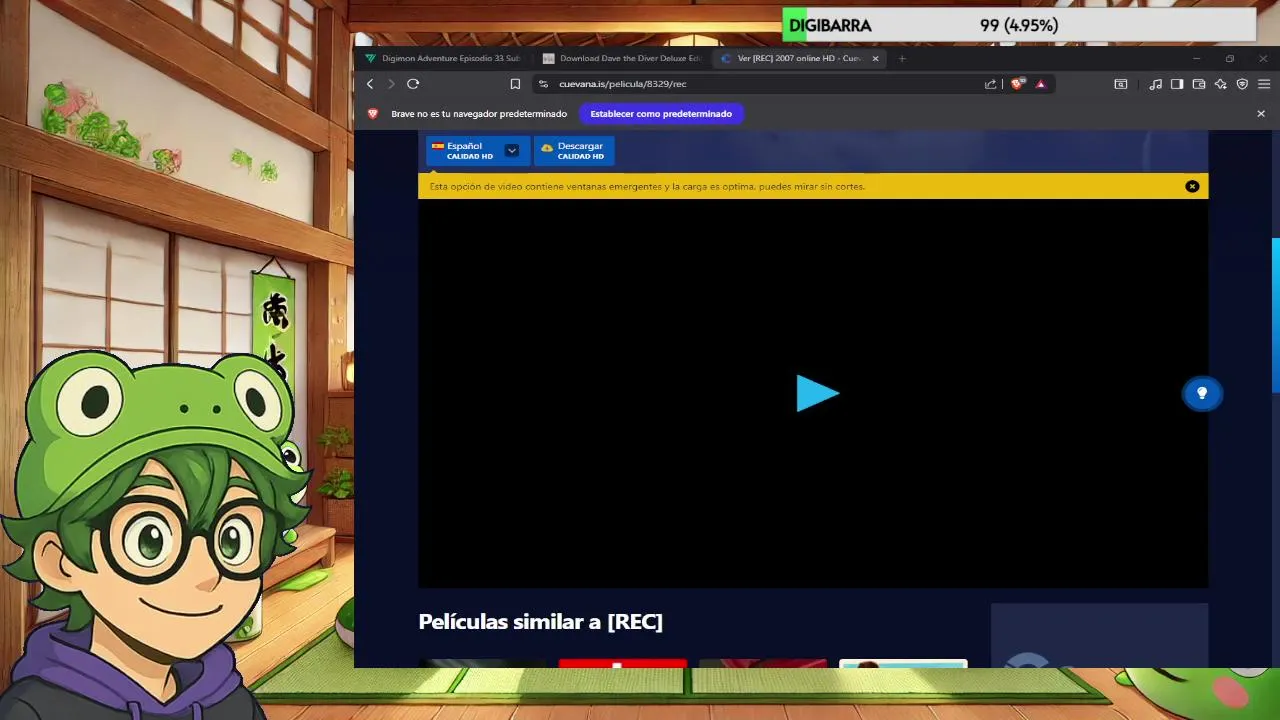Click the Descargar Calidad HD button

574,151
